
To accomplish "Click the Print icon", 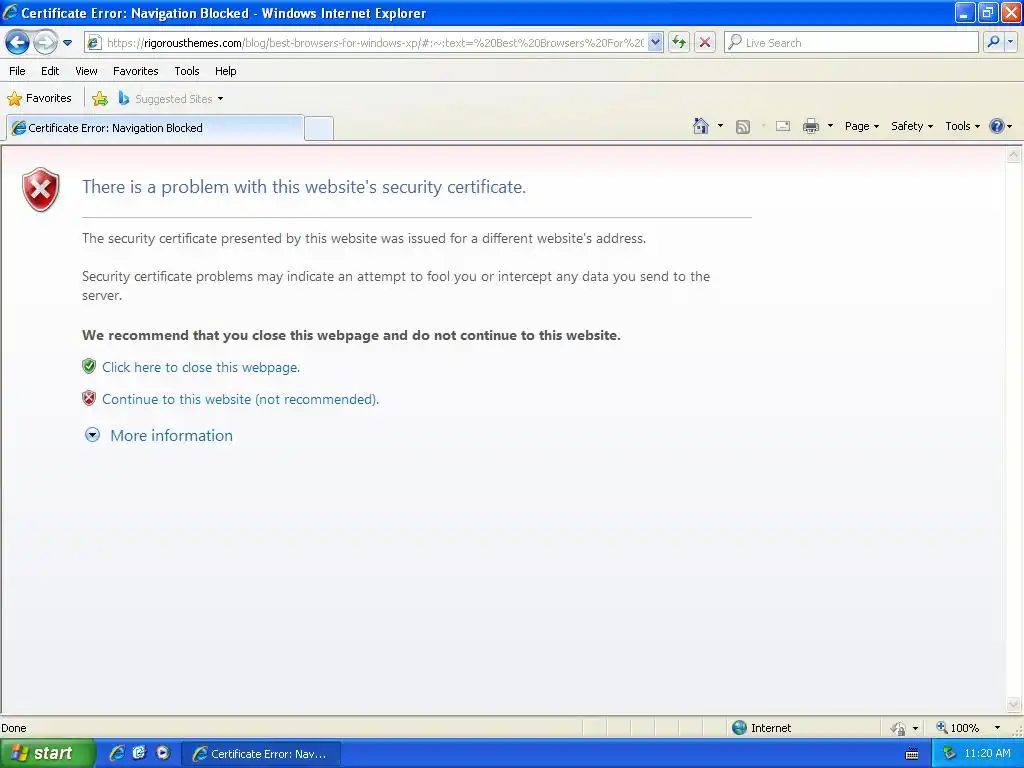I will click(811, 126).
